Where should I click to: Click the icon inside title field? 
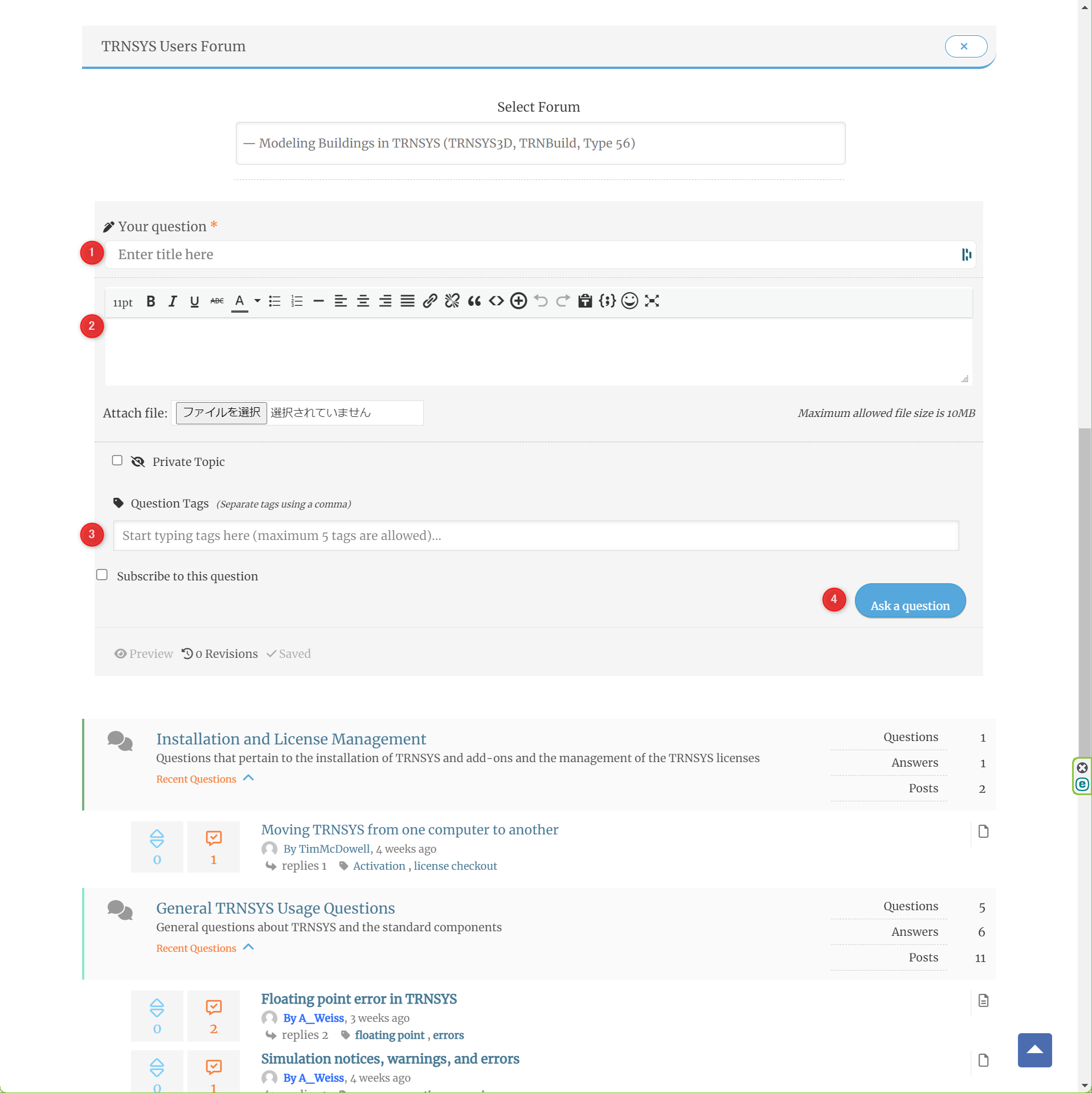pos(966,255)
